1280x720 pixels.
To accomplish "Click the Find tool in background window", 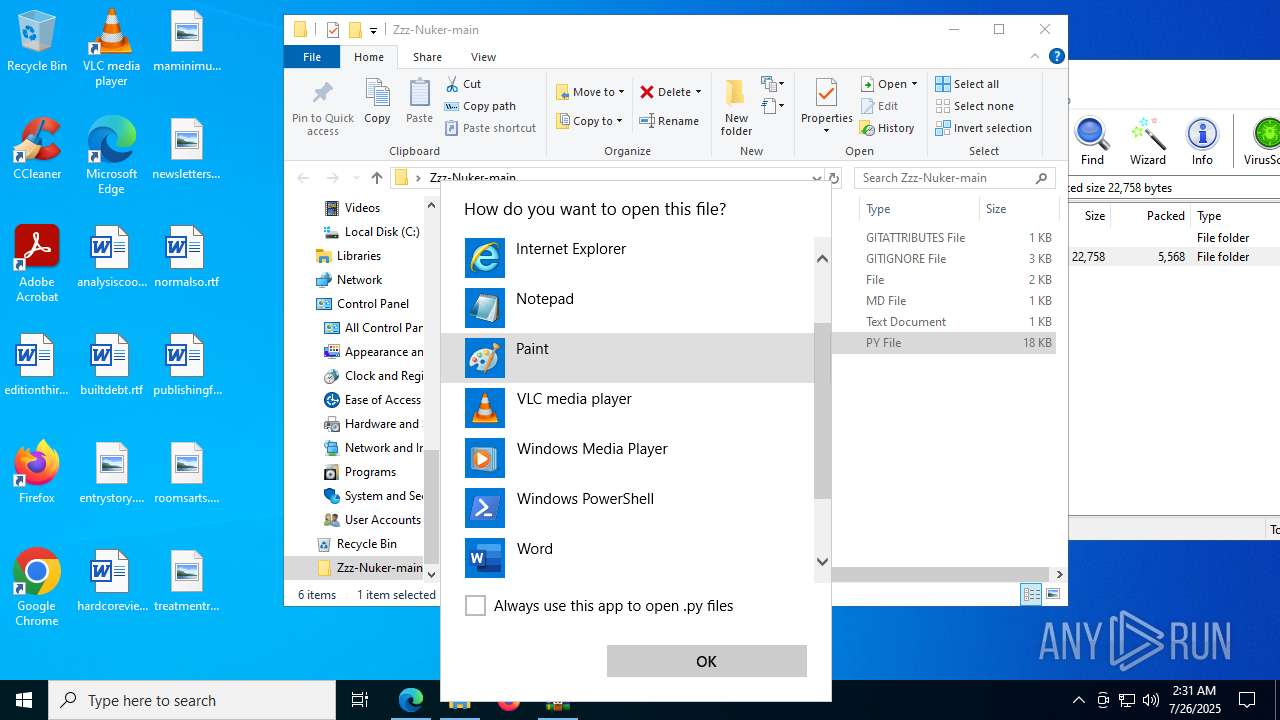I will click(1092, 142).
